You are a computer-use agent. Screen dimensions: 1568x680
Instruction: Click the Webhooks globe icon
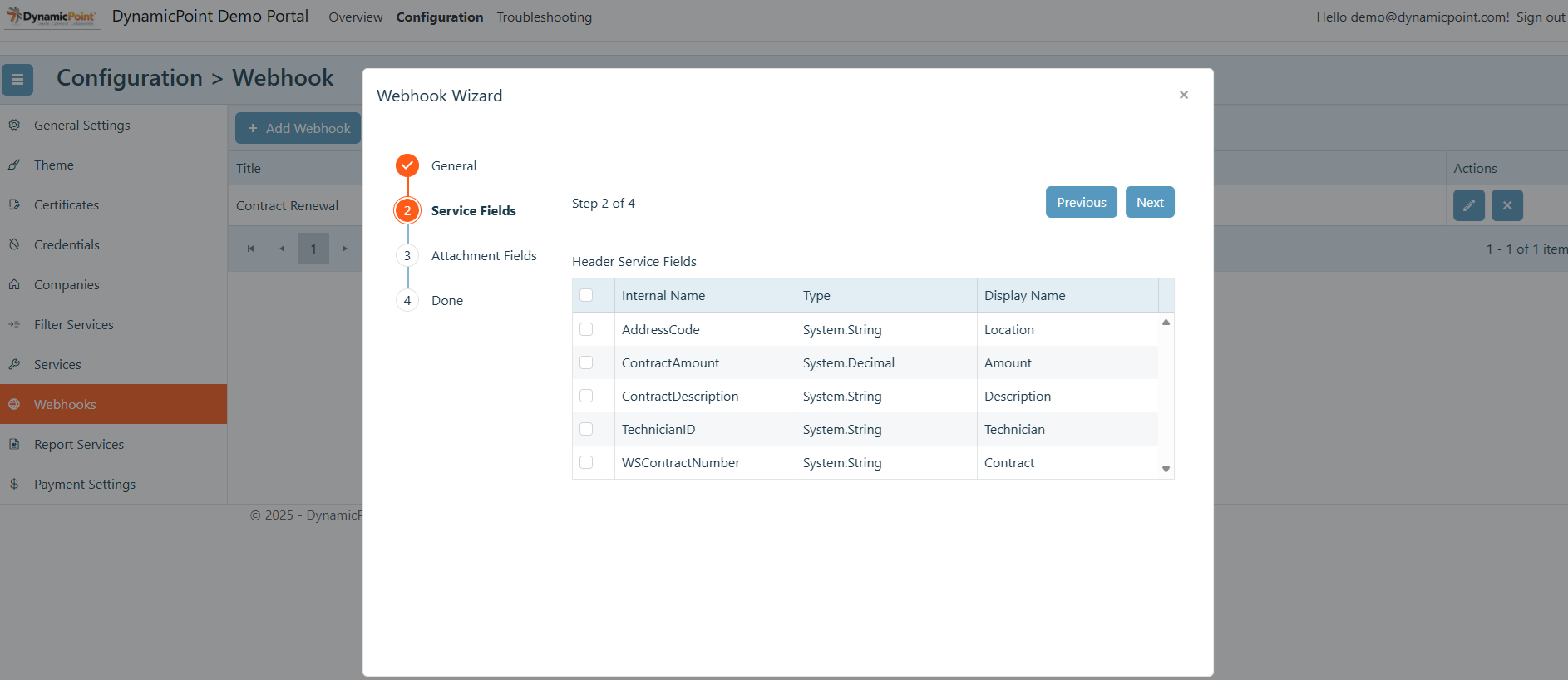tap(14, 404)
